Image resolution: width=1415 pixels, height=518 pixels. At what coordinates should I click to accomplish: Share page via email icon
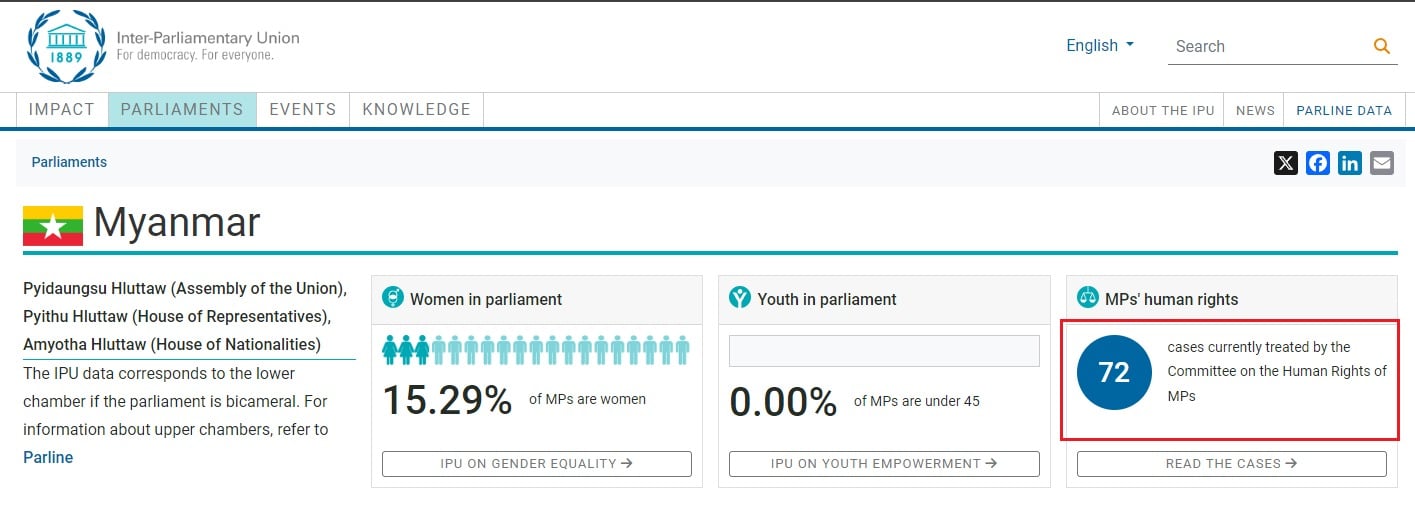(1382, 163)
